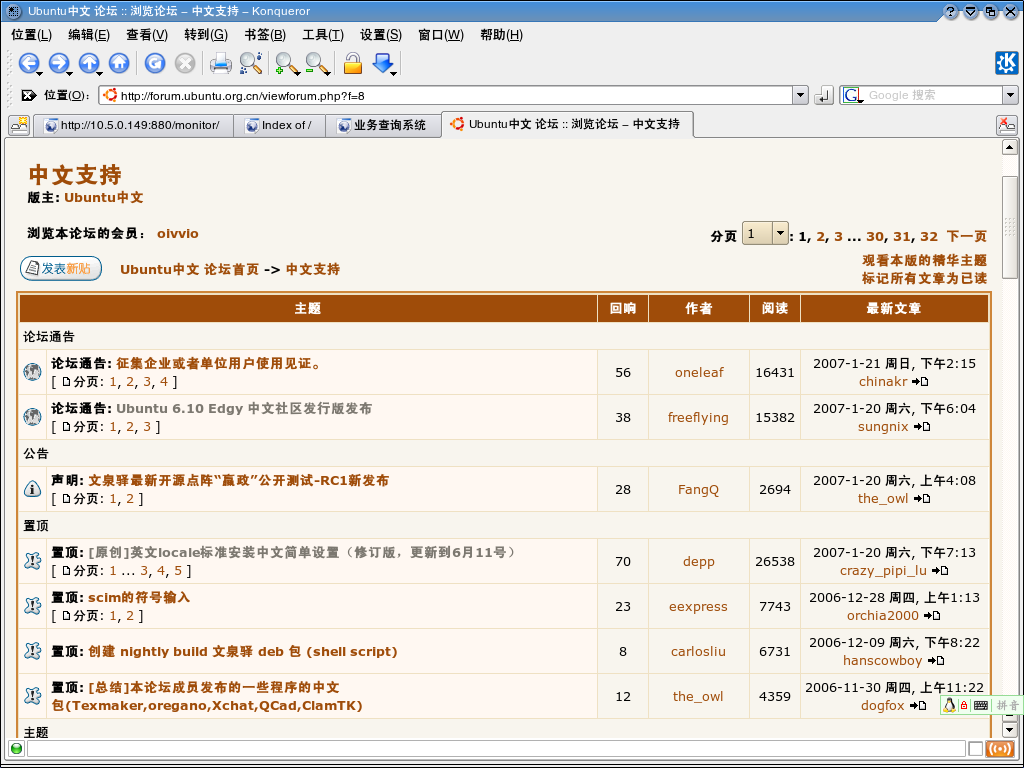Viewport: 1024px width, 768px height.
Task: Click the greyed Stop loading icon
Action: (x=185, y=63)
